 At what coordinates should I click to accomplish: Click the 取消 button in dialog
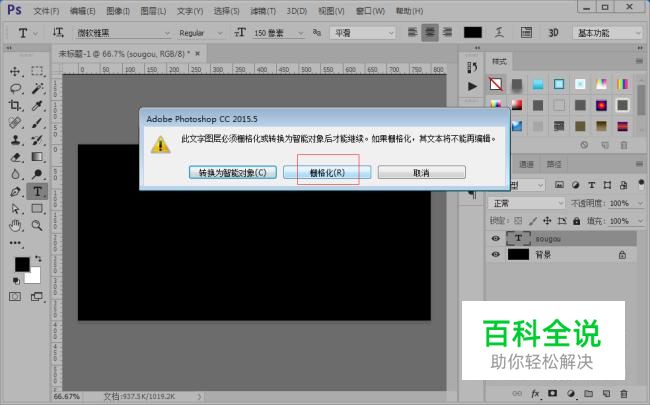tap(422, 172)
